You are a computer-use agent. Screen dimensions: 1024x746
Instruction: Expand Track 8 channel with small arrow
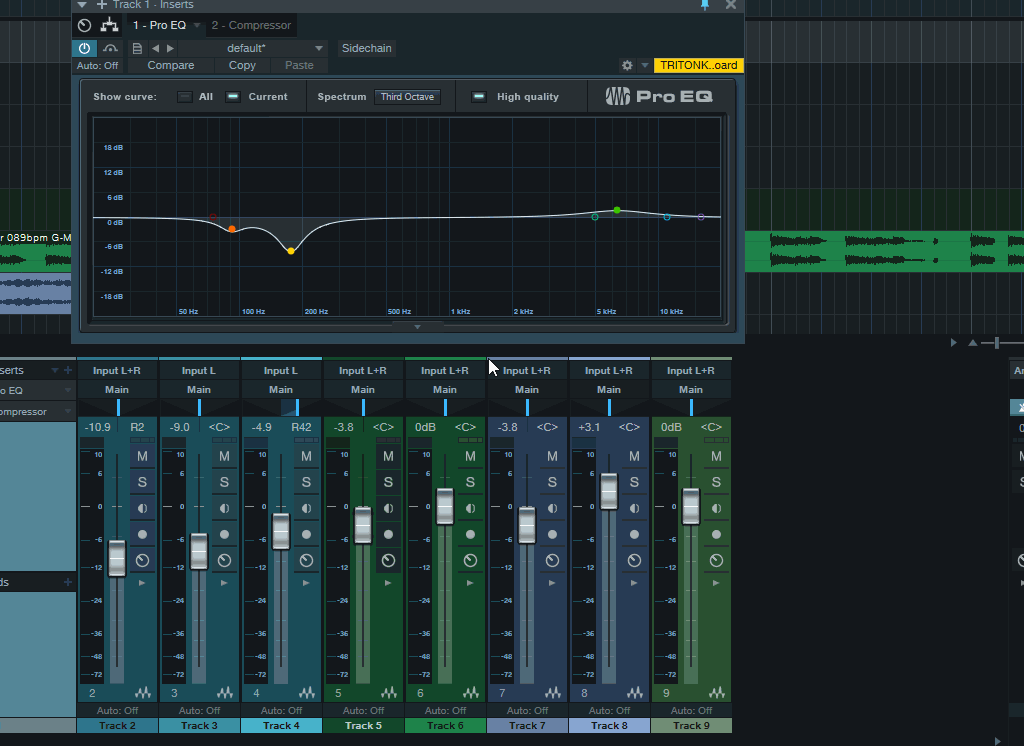pyautogui.click(x=634, y=583)
